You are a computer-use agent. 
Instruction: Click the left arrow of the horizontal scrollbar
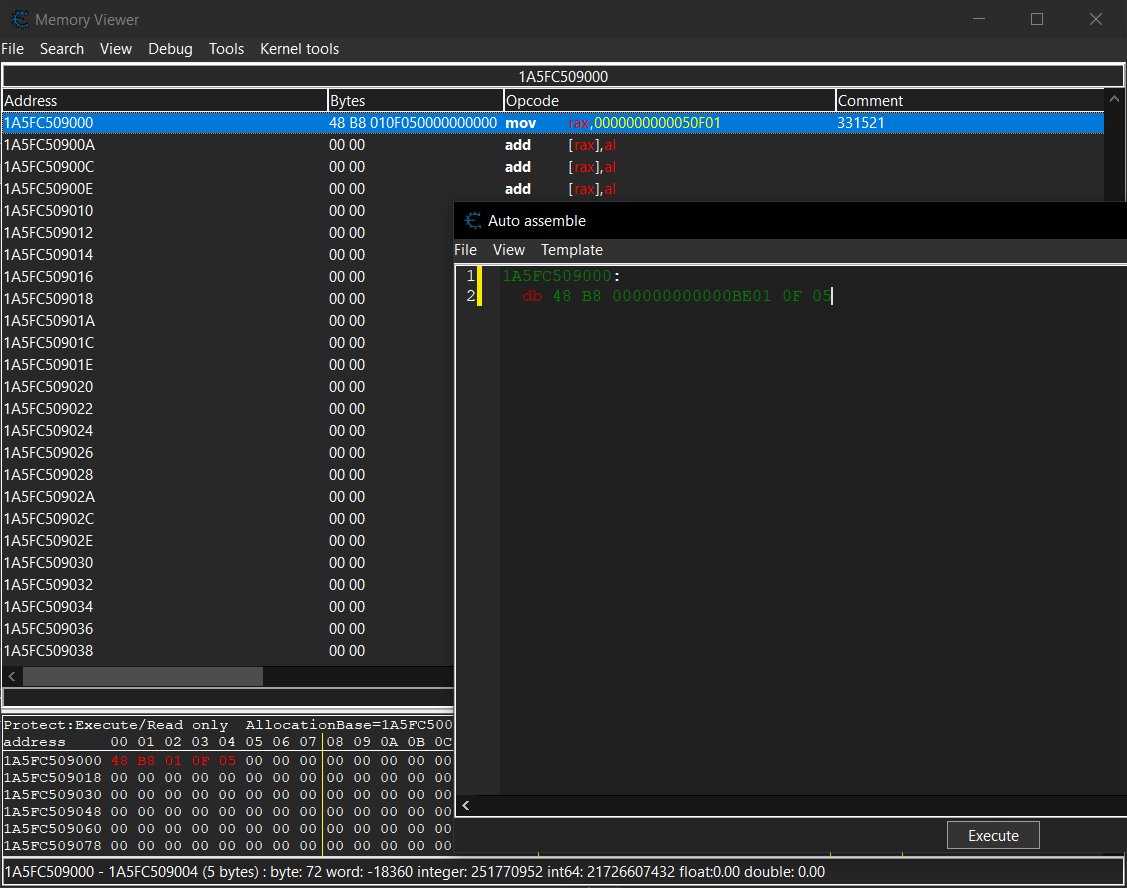(x=12, y=676)
